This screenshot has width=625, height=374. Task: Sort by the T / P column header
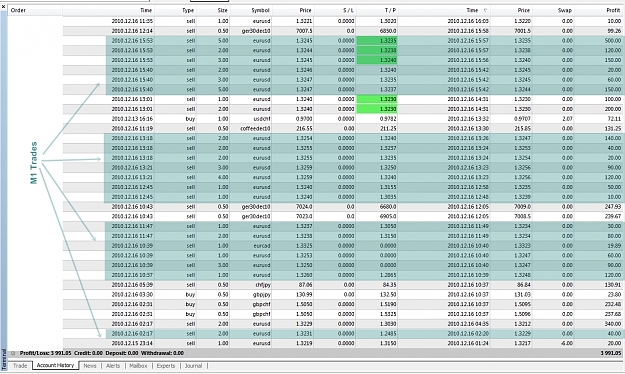[x=390, y=10]
